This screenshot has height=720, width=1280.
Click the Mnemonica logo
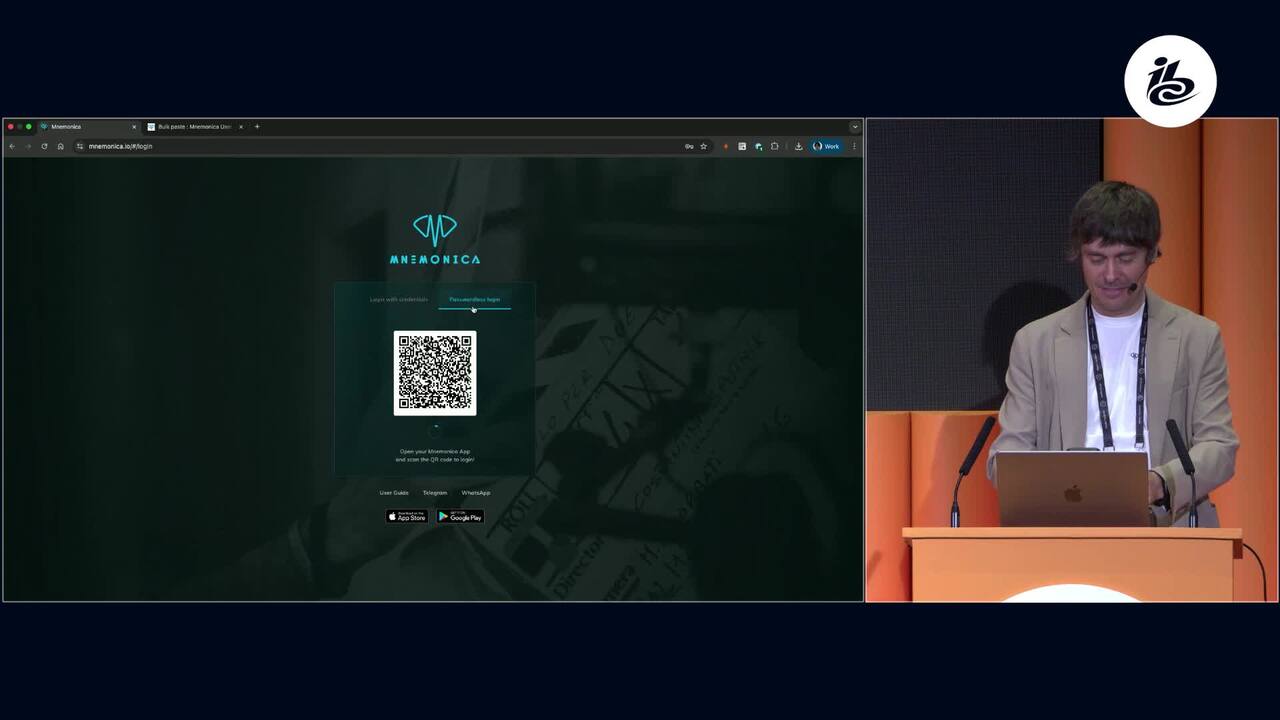[435, 239]
